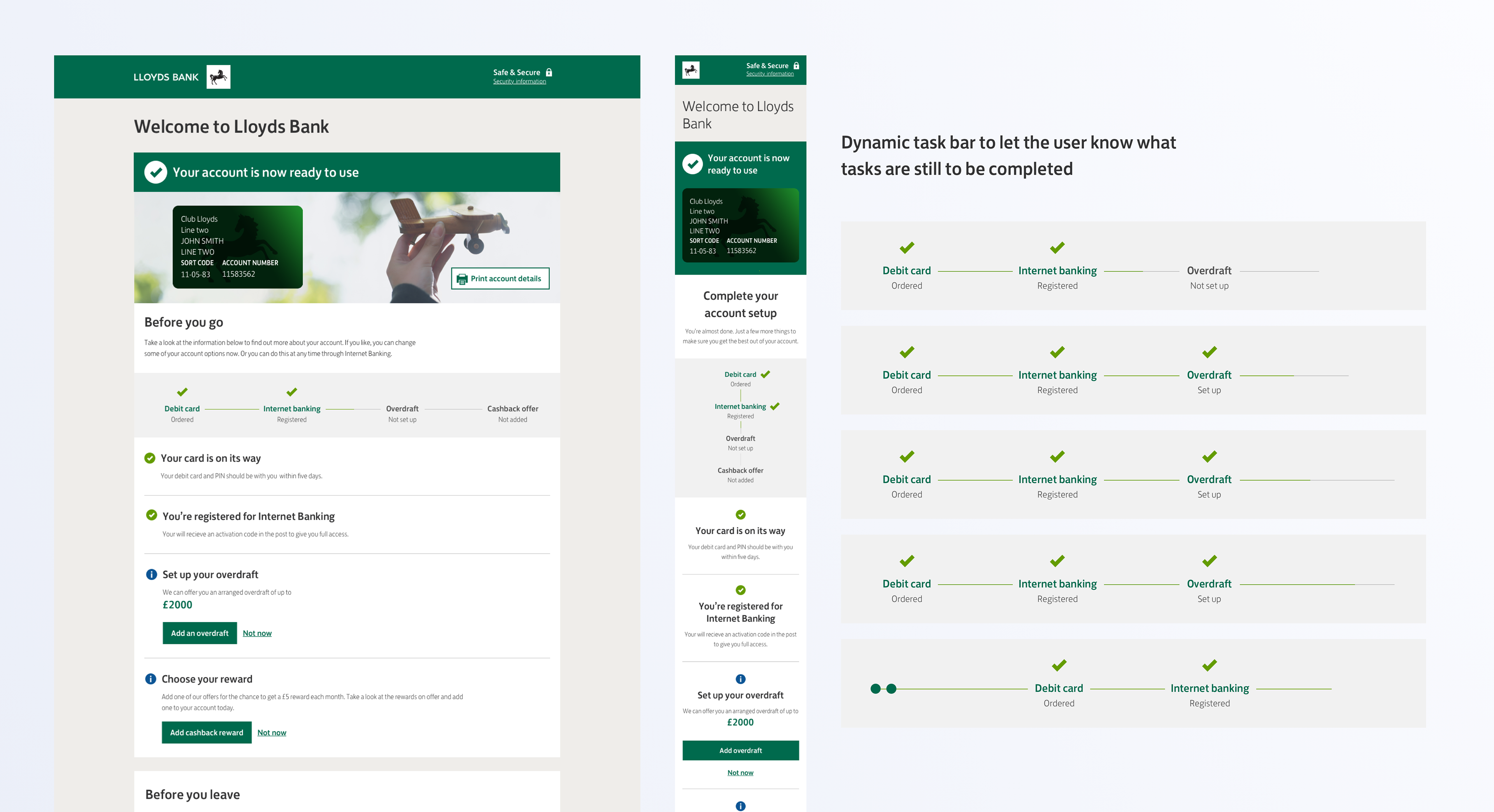Image resolution: width=1494 pixels, height=812 pixels.
Task: Click blue info icon beside desktop 'Set up your overdraft'
Action: (151, 574)
